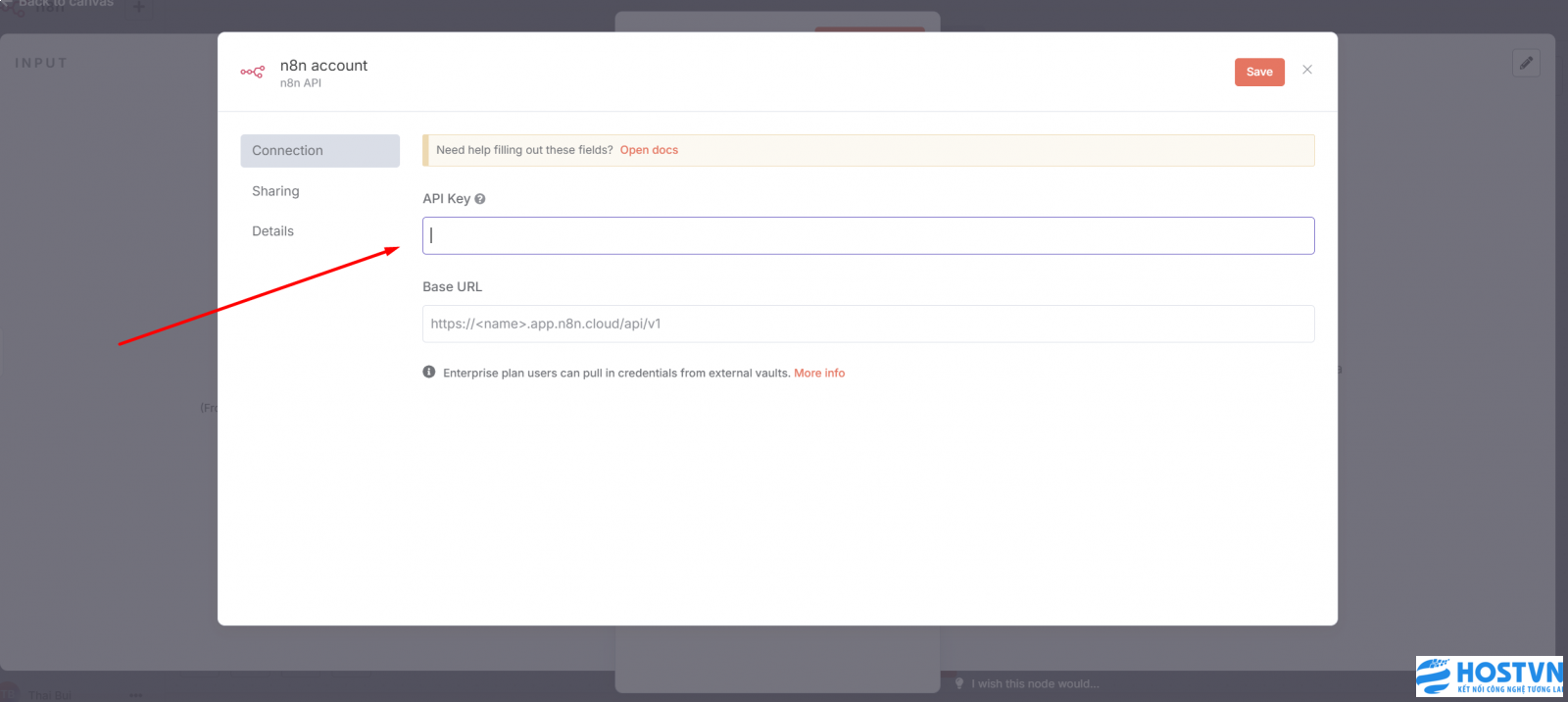Screen dimensions: 1568x702
Task: Click into the Base URL field
Action: coord(868,324)
